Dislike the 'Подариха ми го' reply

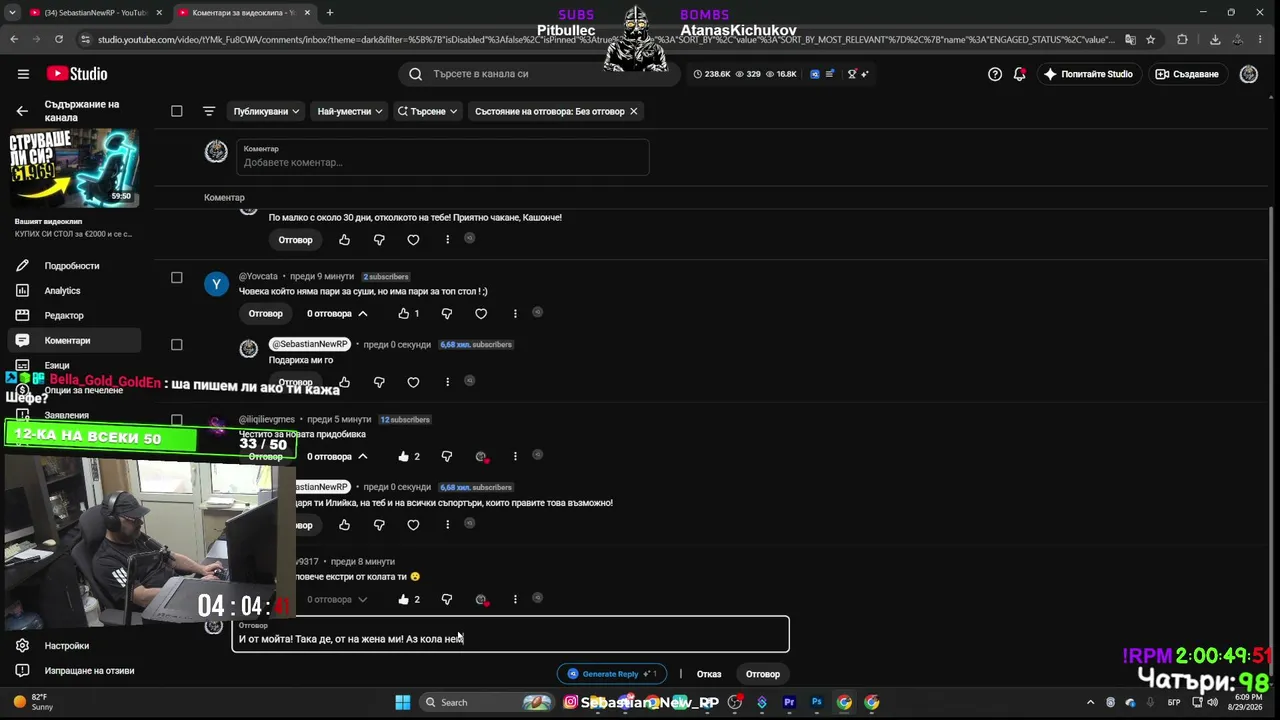pyautogui.click(x=379, y=382)
